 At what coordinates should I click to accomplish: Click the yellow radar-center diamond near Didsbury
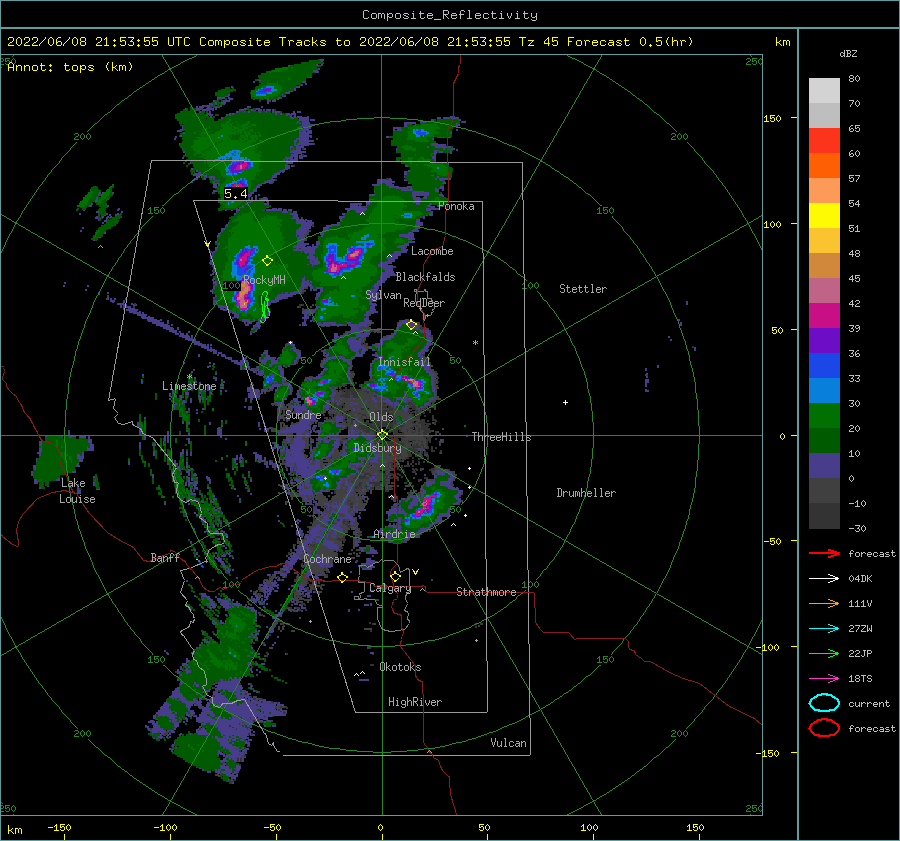click(x=382, y=435)
